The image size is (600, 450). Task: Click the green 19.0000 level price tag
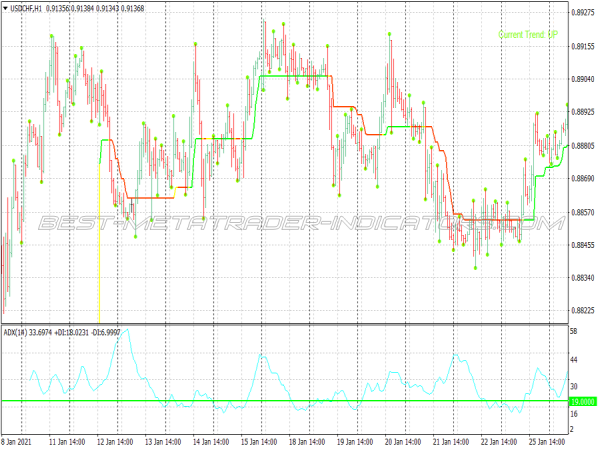pos(582,401)
